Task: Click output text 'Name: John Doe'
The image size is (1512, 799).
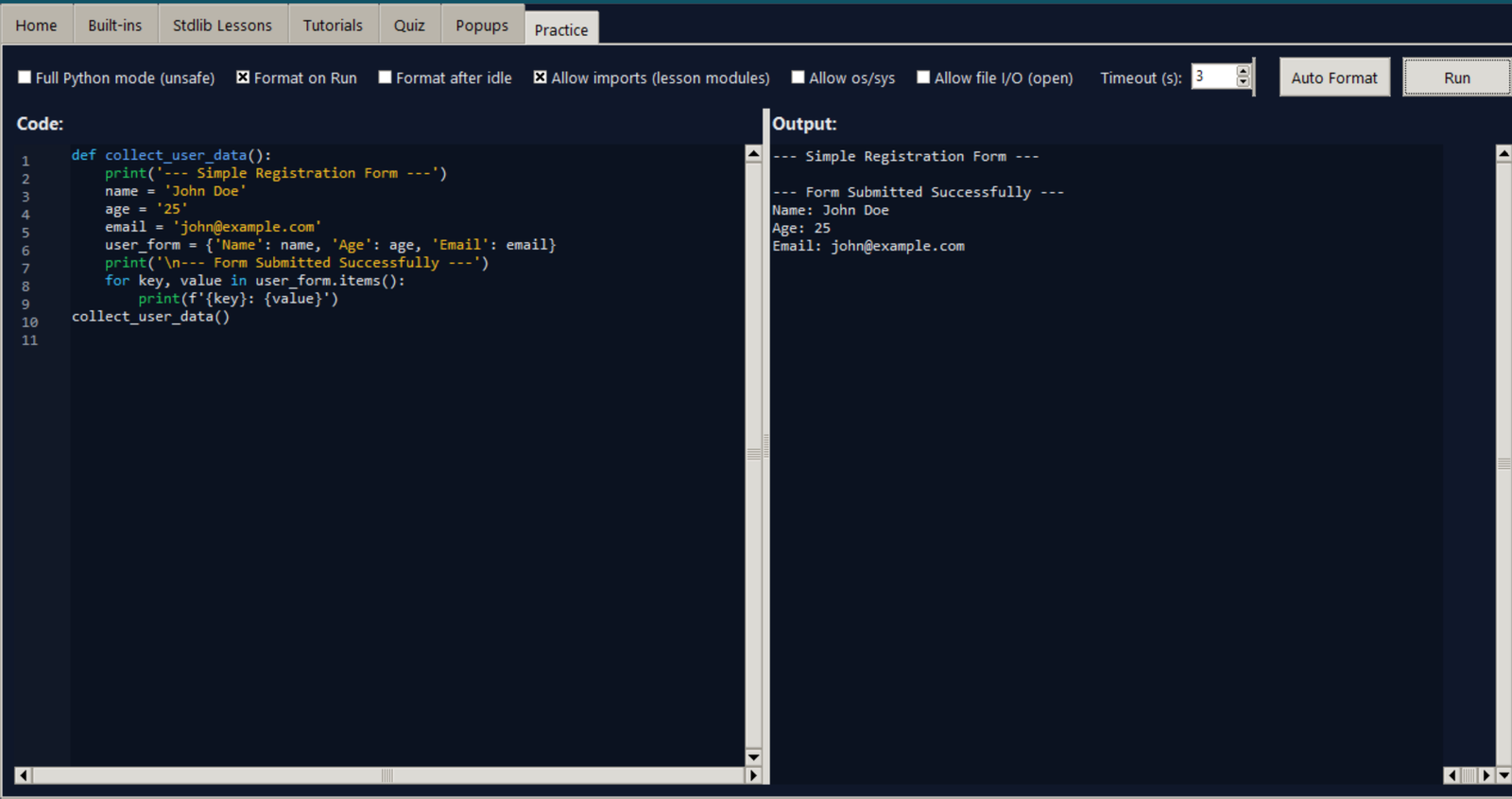Action: click(x=830, y=210)
